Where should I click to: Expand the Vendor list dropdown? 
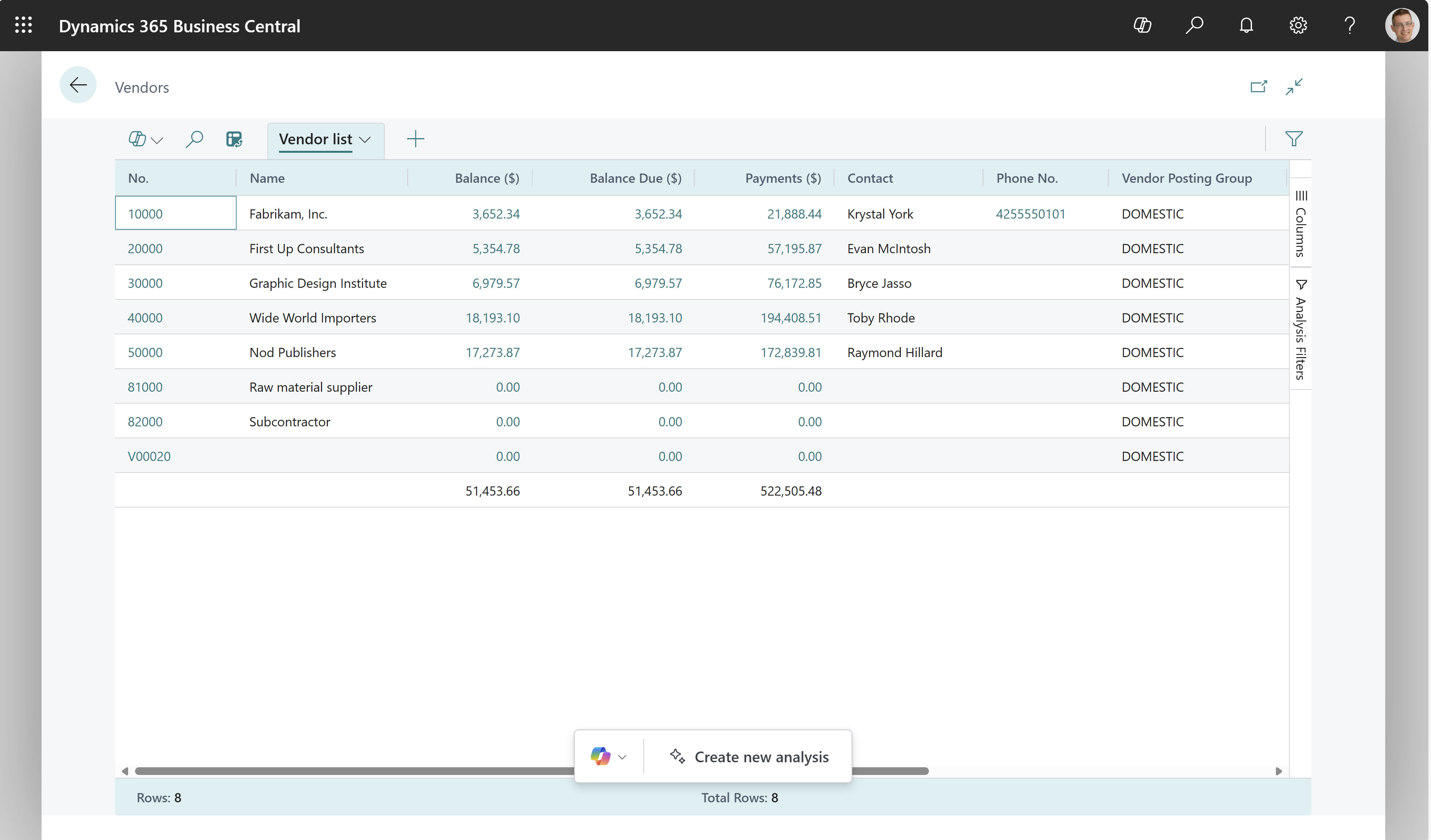[x=366, y=139]
